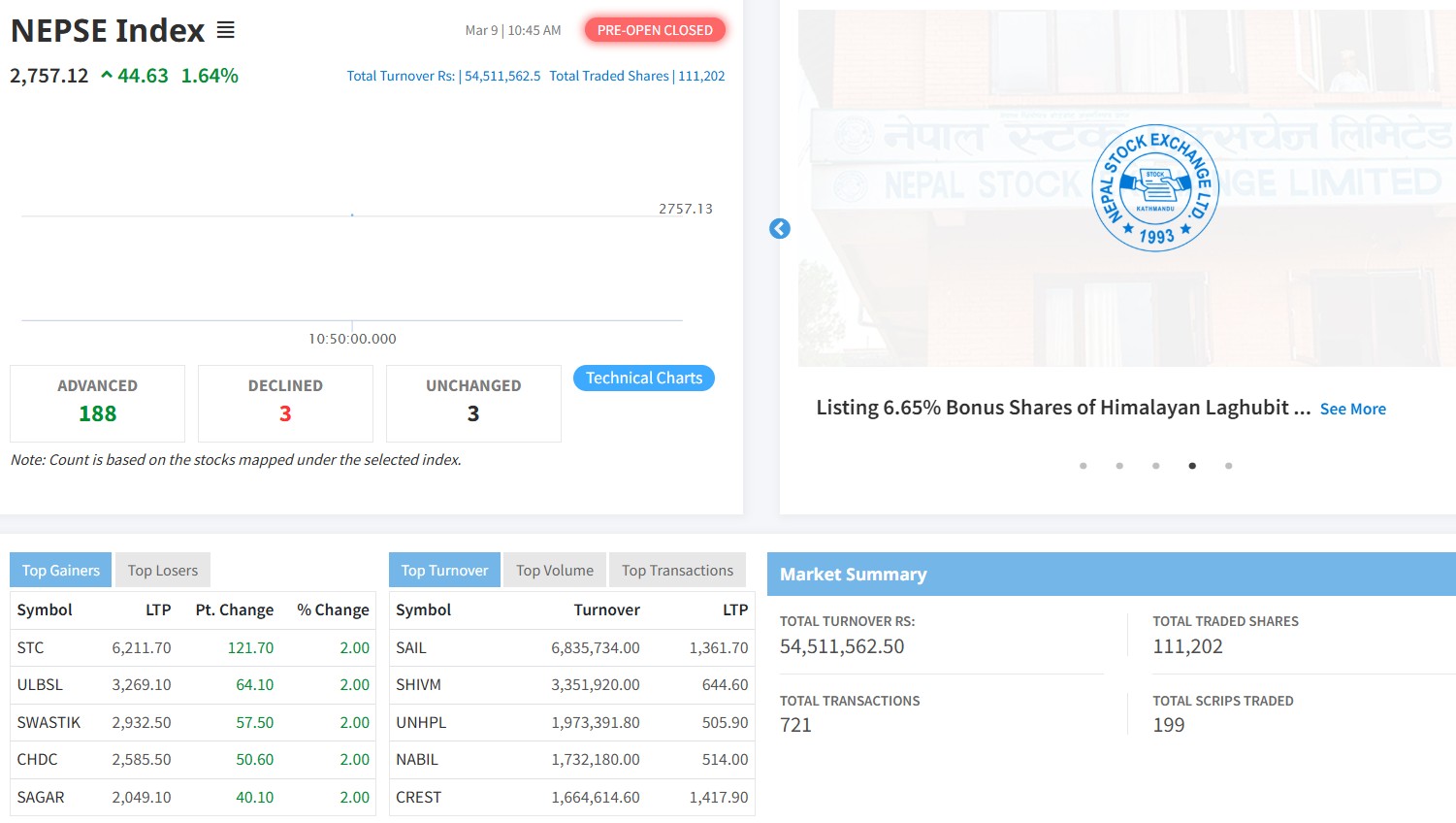Select the third carousel dot indicator

pos(1155,466)
